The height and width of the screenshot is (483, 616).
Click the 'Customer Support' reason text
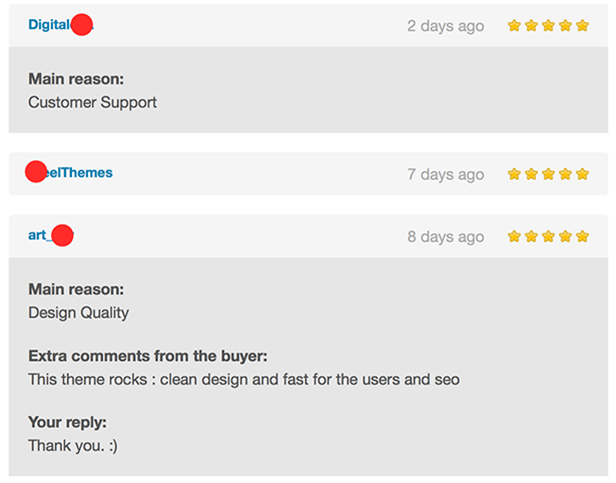click(92, 102)
